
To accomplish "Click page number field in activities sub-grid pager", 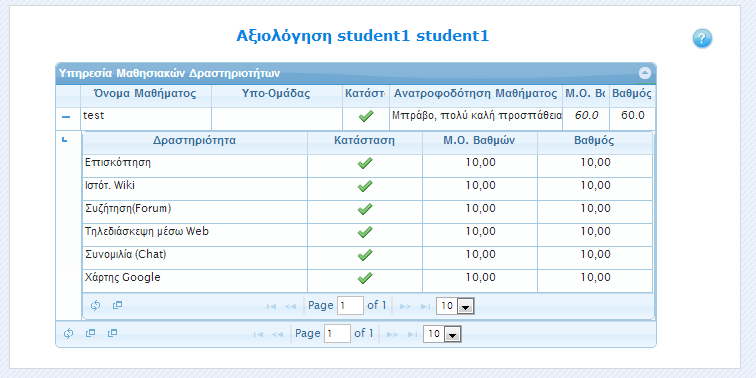I will pyautogui.click(x=350, y=306).
